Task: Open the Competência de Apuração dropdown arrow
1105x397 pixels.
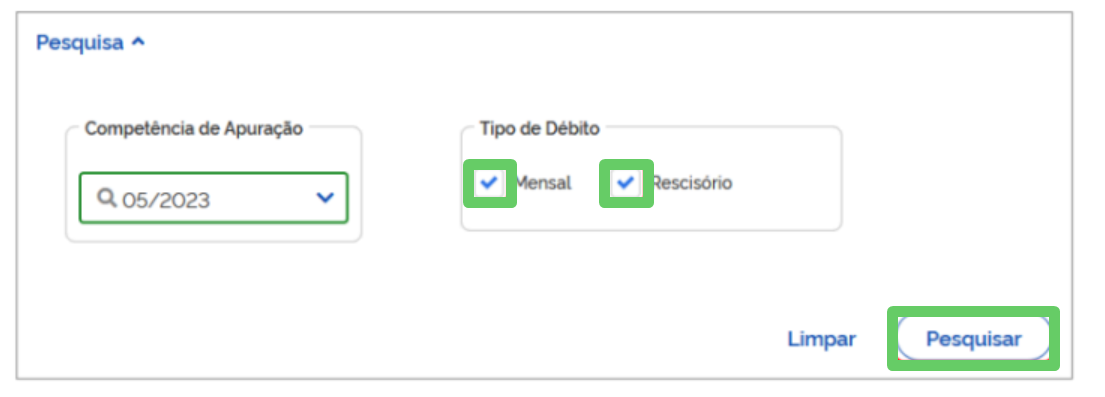Action: pyautogui.click(x=325, y=197)
